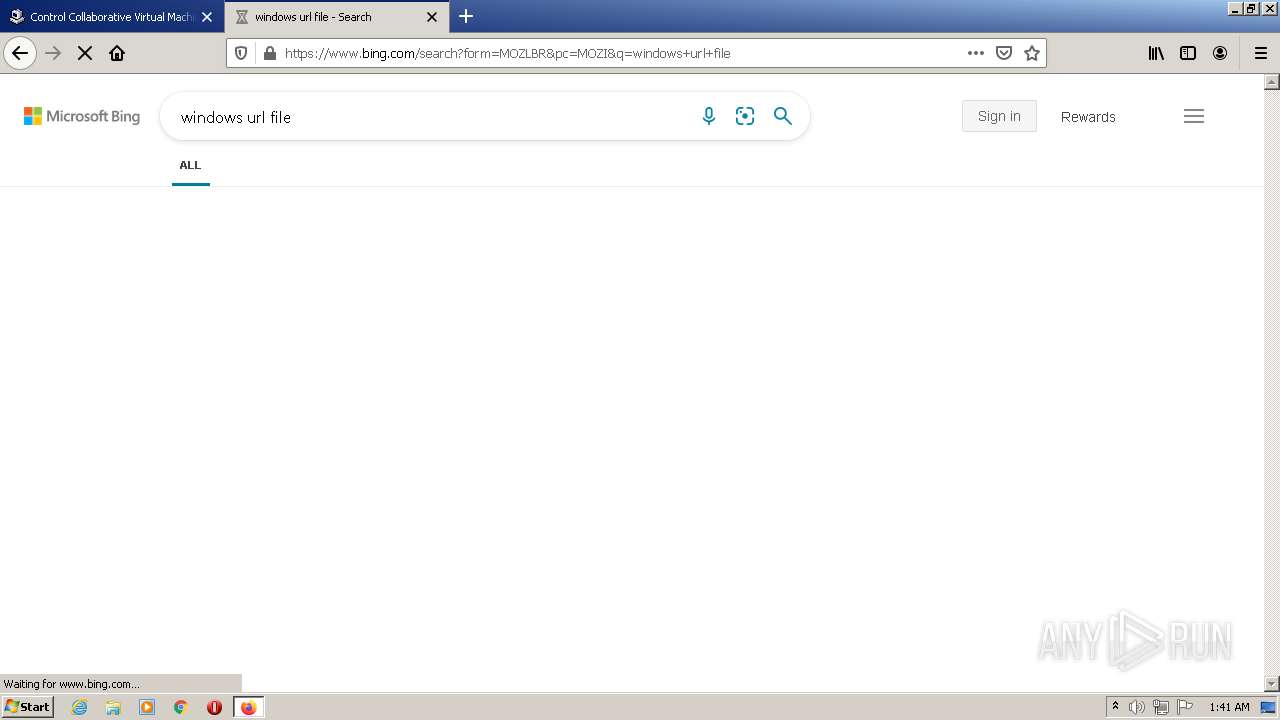1280x720 pixels.
Task: Stop loading the page
Action: [85, 53]
